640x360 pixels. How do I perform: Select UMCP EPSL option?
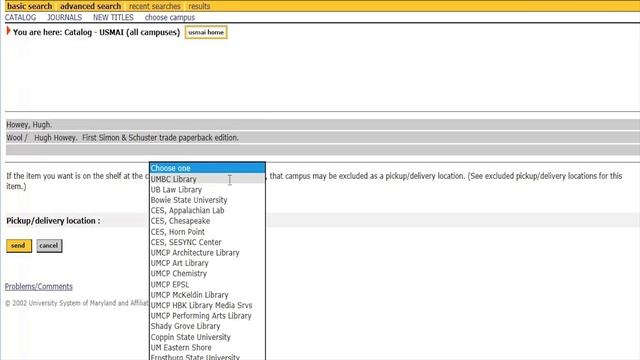point(207,284)
